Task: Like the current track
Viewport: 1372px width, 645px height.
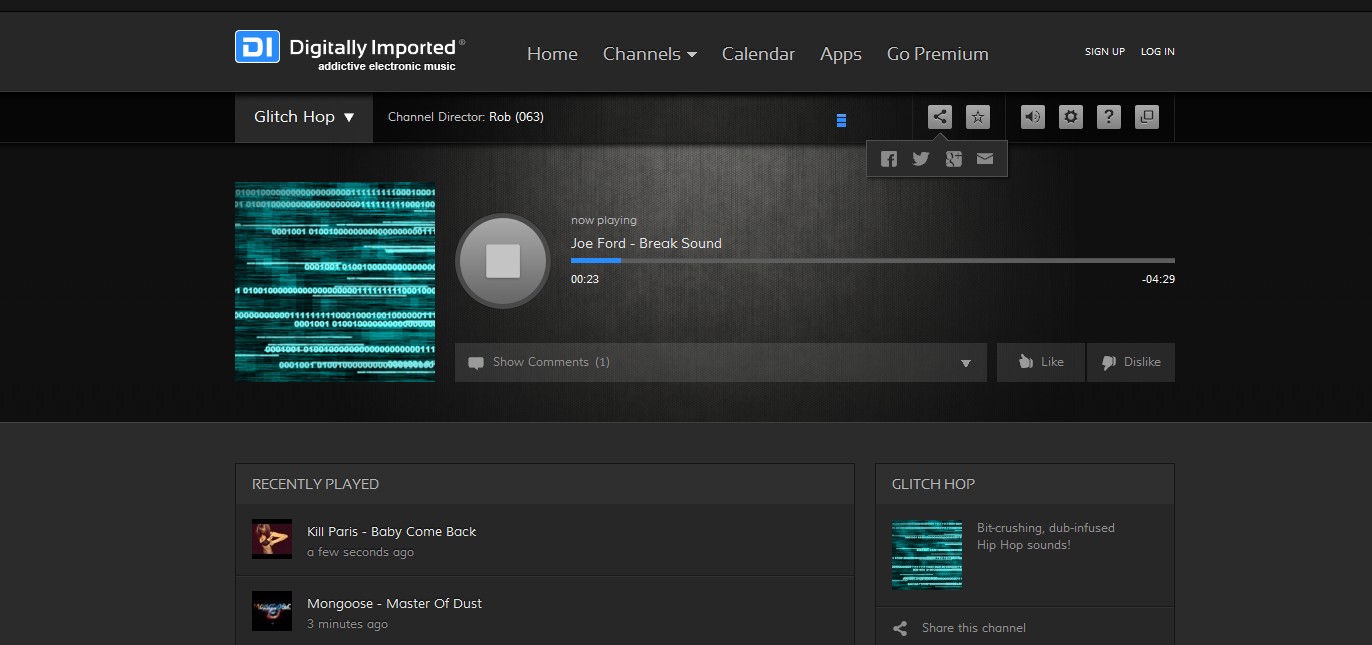Action: (x=1041, y=362)
